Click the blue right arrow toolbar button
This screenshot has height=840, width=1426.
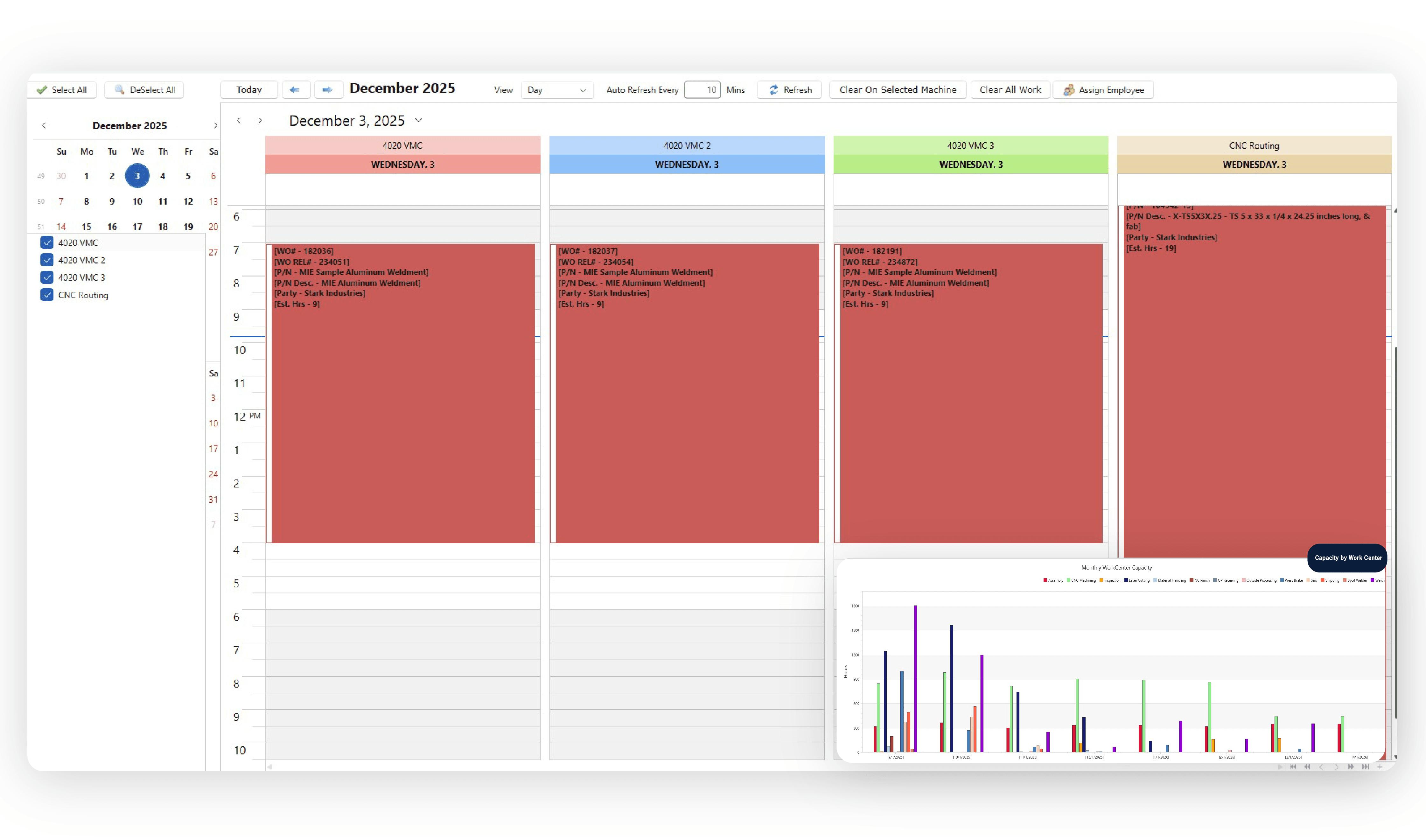pyautogui.click(x=328, y=89)
